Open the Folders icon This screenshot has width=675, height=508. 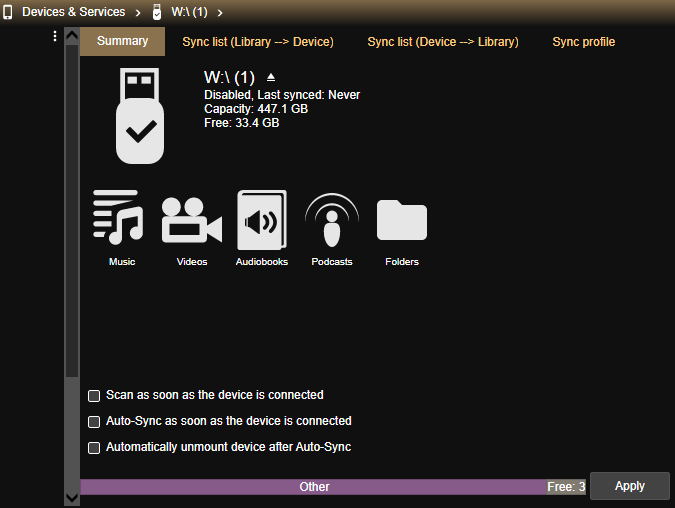coord(402,220)
